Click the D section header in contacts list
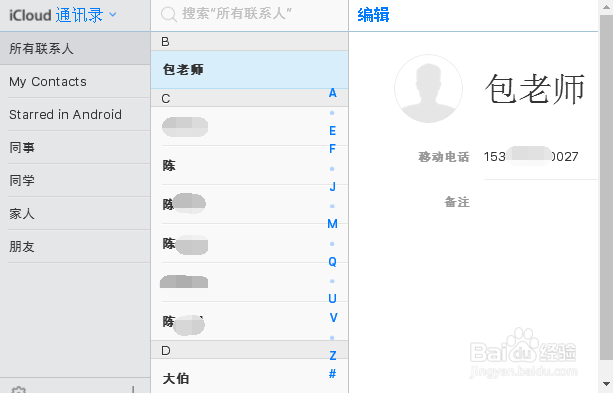Screen dimensions: 613x393 249,350
